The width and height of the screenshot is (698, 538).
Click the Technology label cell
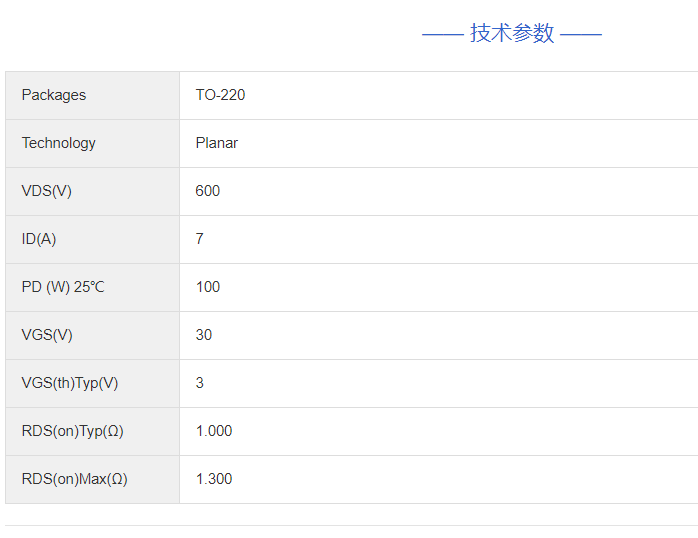coord(59,143)
